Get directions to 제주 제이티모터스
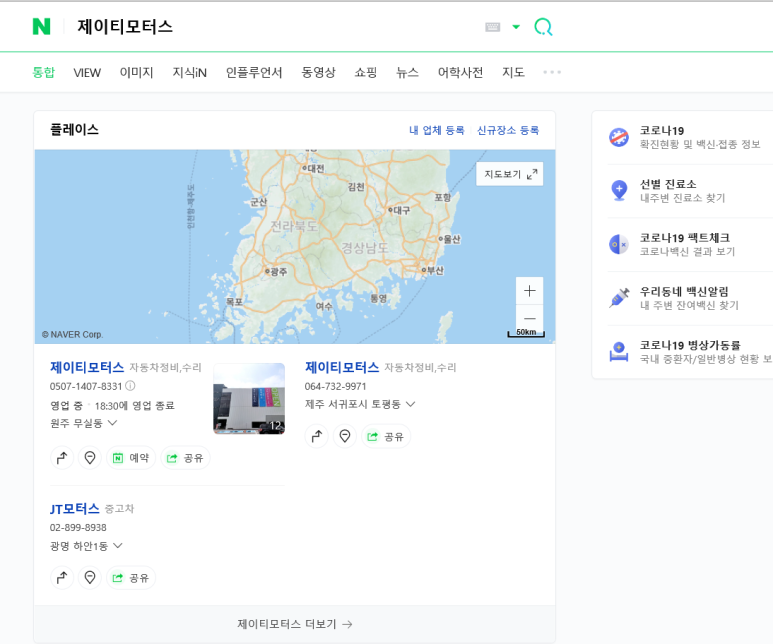This screenshot has height=644, width=773. [x=316, y=436]
